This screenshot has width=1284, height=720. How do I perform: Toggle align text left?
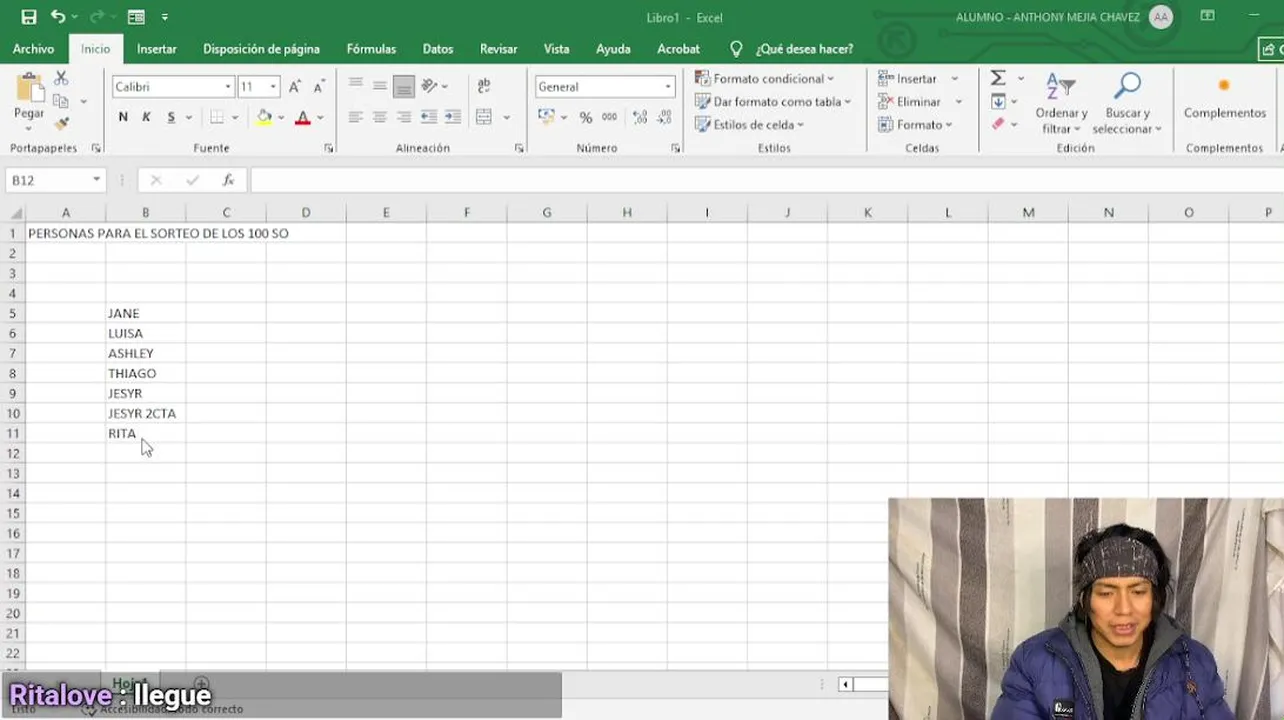(356, 117)
